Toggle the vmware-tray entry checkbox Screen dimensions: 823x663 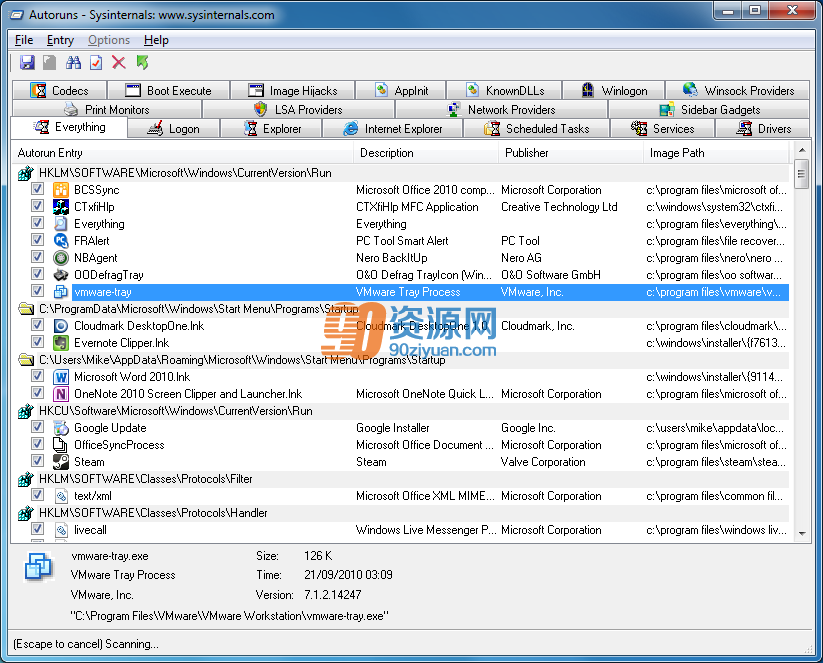pos(37,291)
